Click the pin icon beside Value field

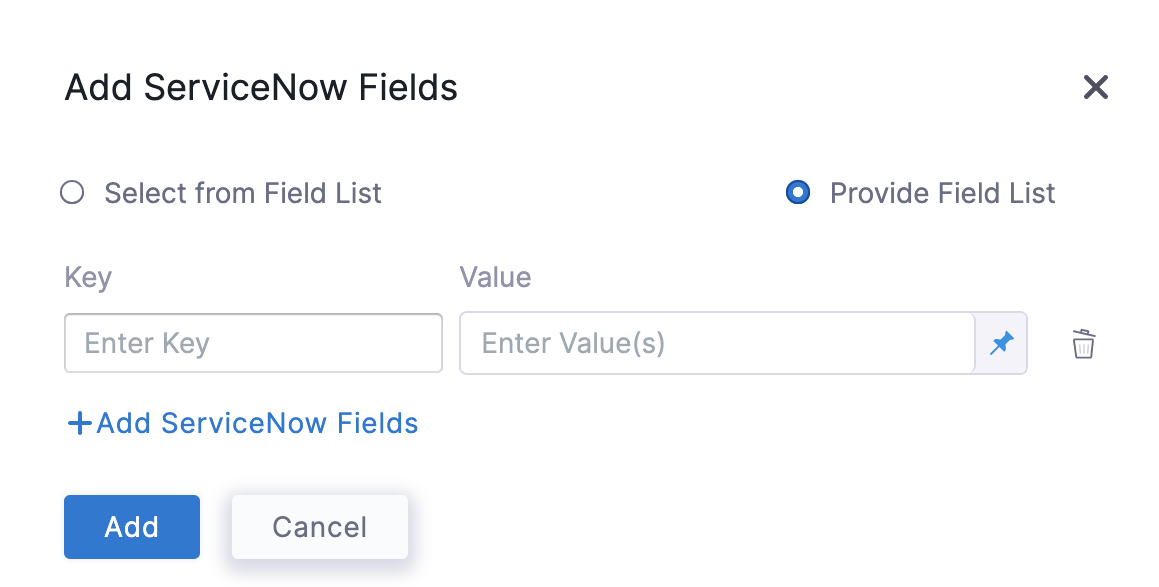tap(1001, 344)
